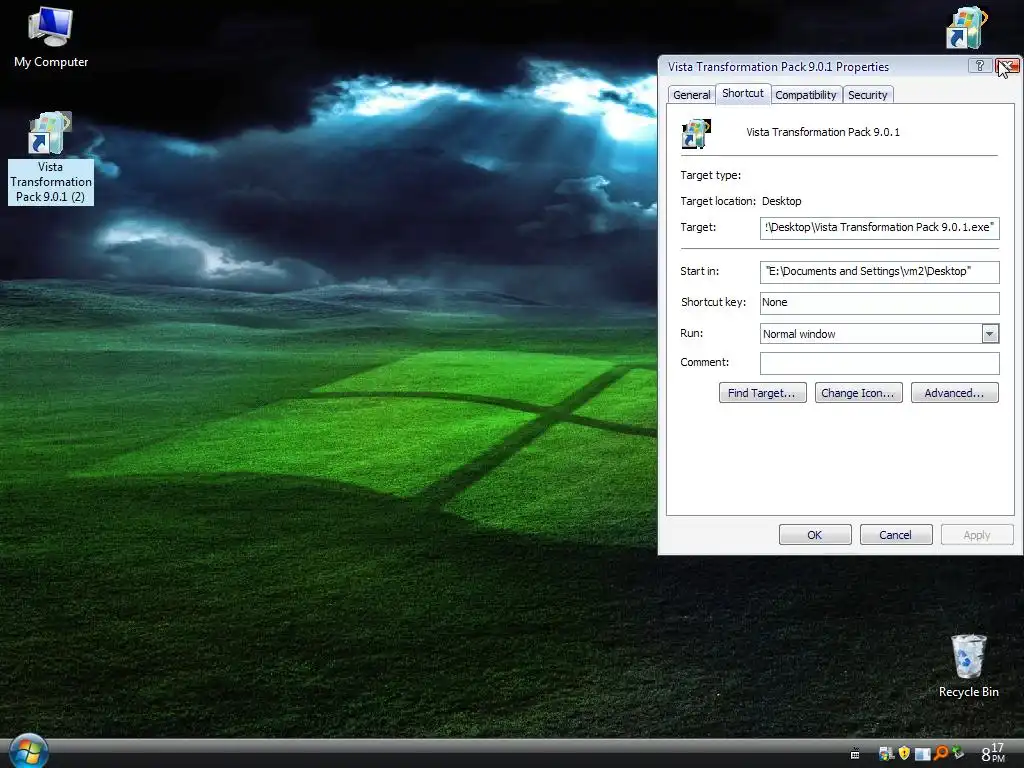The width and height of the screenshot is (1024, 768).
Task: Click the Change Icon... button
Action: [x=859, y=393]
